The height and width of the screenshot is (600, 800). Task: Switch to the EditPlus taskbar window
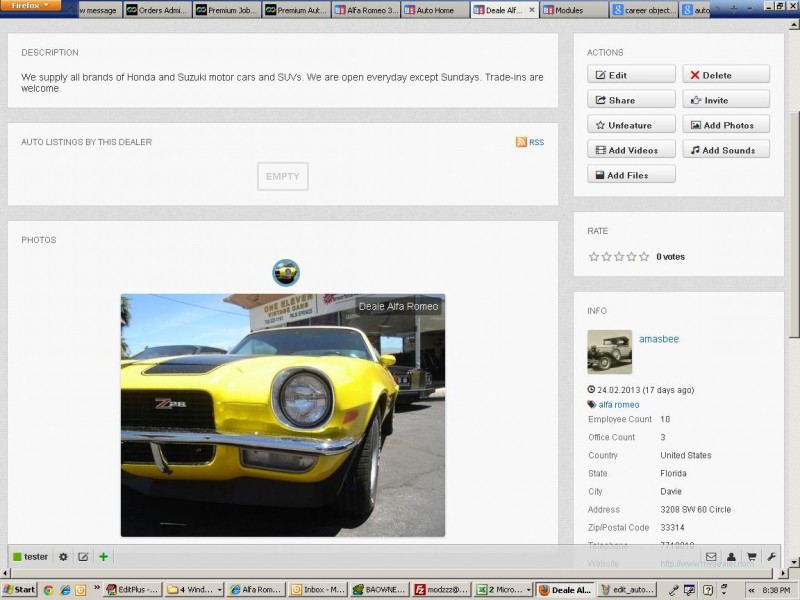pyautogui.click(x=133, y=590)
